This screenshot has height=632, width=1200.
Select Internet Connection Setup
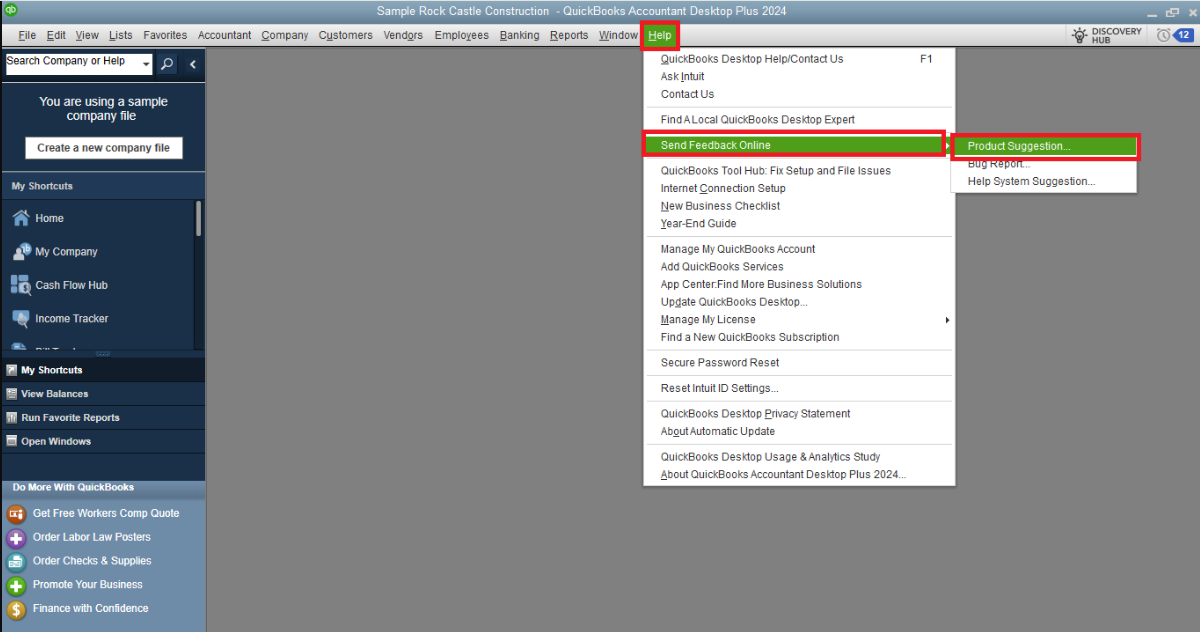pos(799,188)
